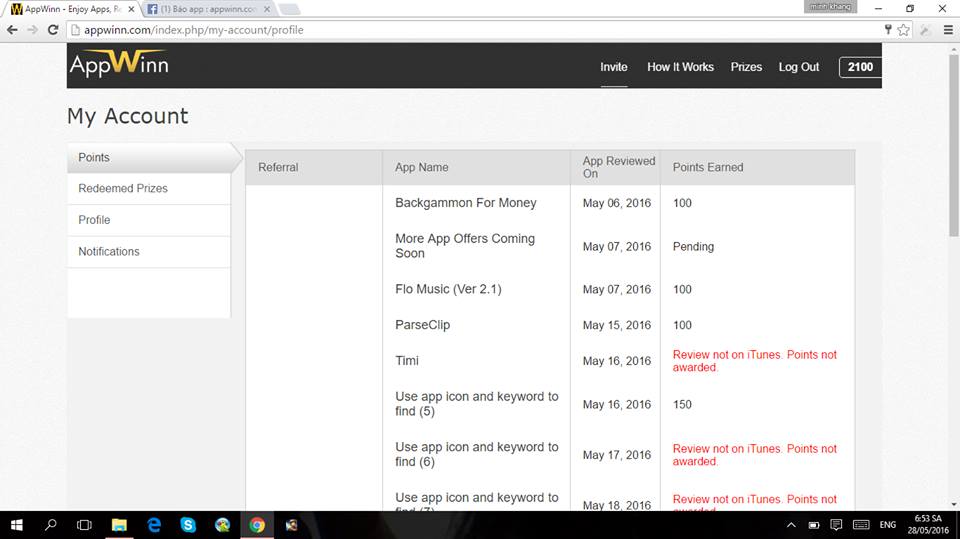Close the AppWinn browser tab
The image size is (960, 539).
click(131, 9)
